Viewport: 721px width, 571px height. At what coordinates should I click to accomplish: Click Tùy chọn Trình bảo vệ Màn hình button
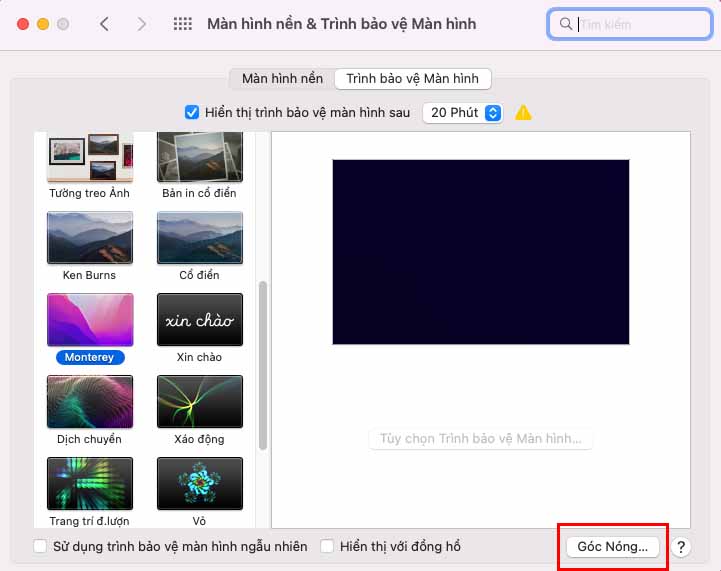481,439
